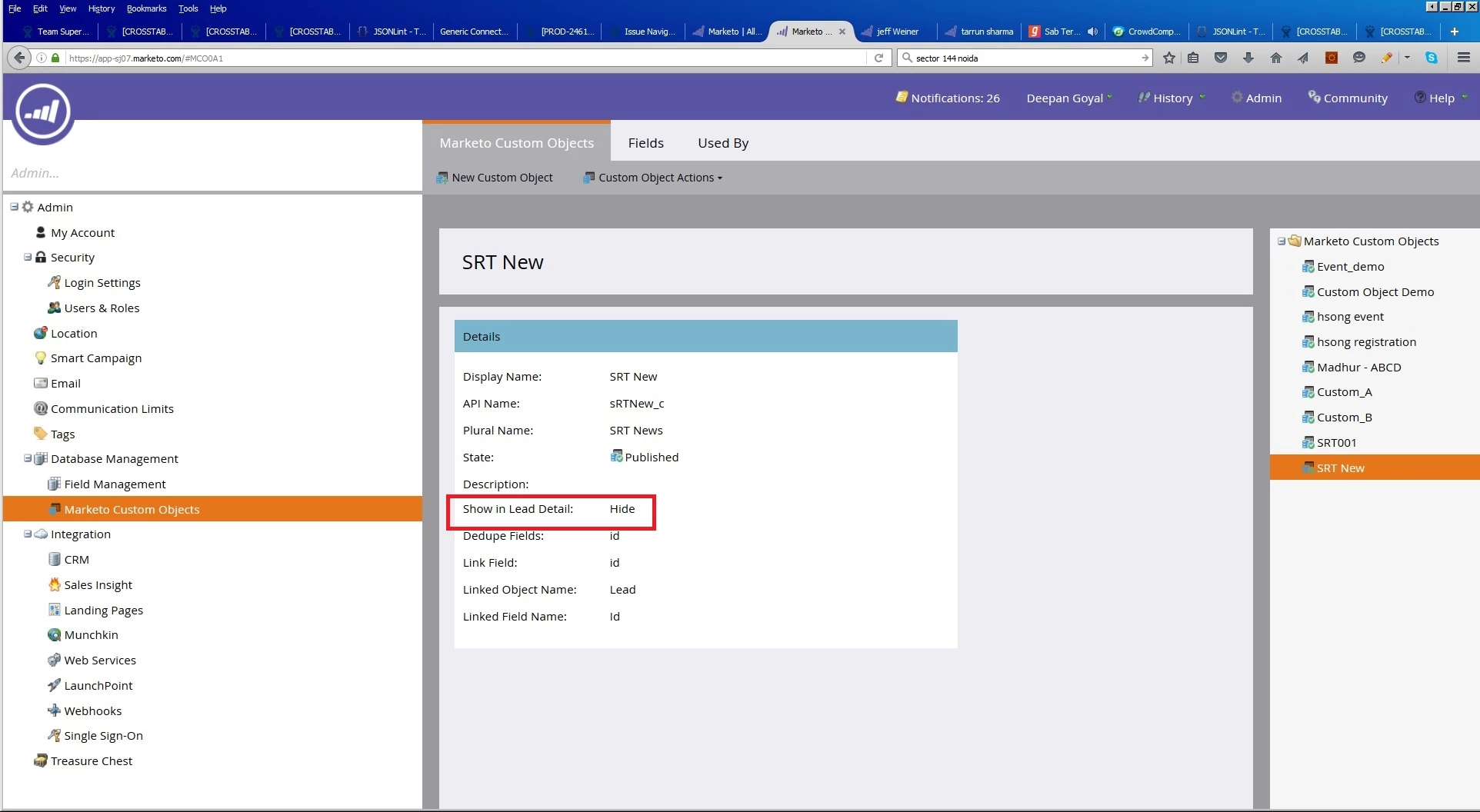
Task: Open the browser Downloads arrow icon
Action: click(x=1248, y=58)
